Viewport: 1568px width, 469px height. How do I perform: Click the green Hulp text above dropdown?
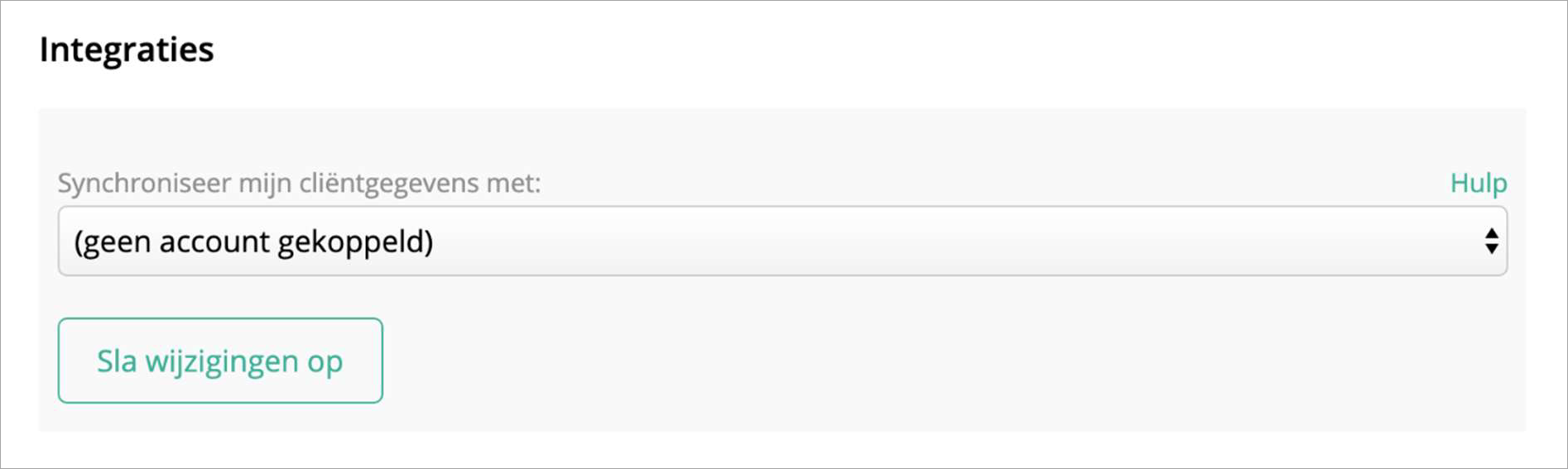tap(1478, 183)
